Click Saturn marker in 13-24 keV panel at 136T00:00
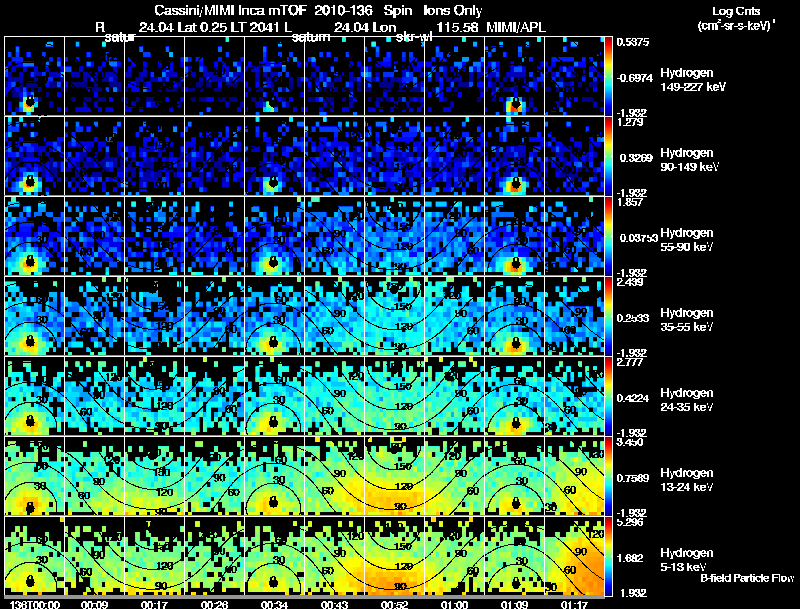 pyautogui.click(x=30, y=505)
